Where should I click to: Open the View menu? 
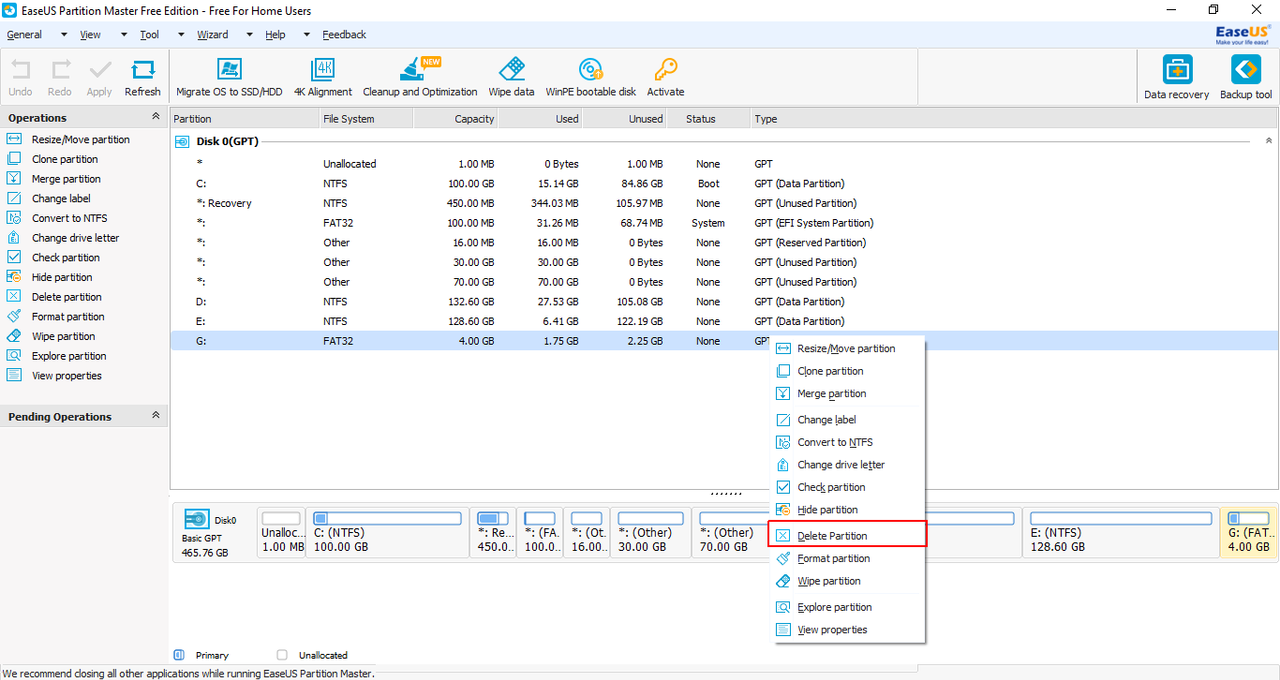pos(90,34)
